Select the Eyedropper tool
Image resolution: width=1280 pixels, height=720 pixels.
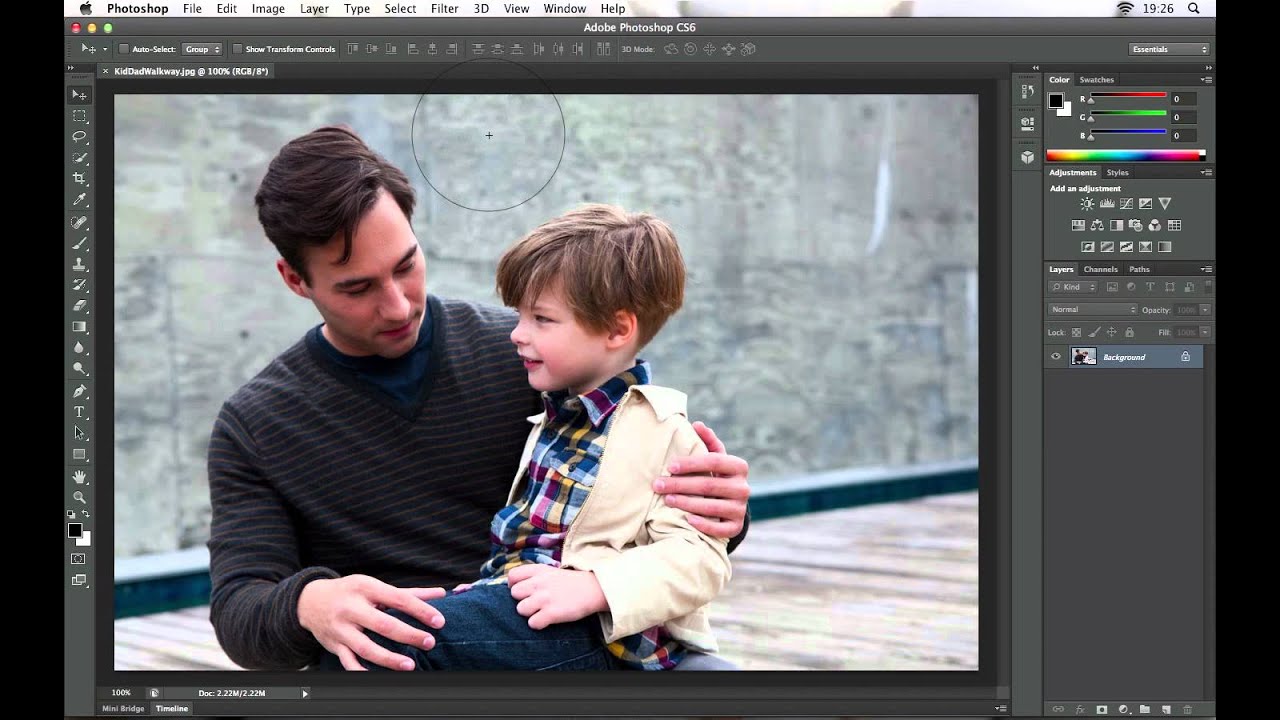[x=79, y=200]
